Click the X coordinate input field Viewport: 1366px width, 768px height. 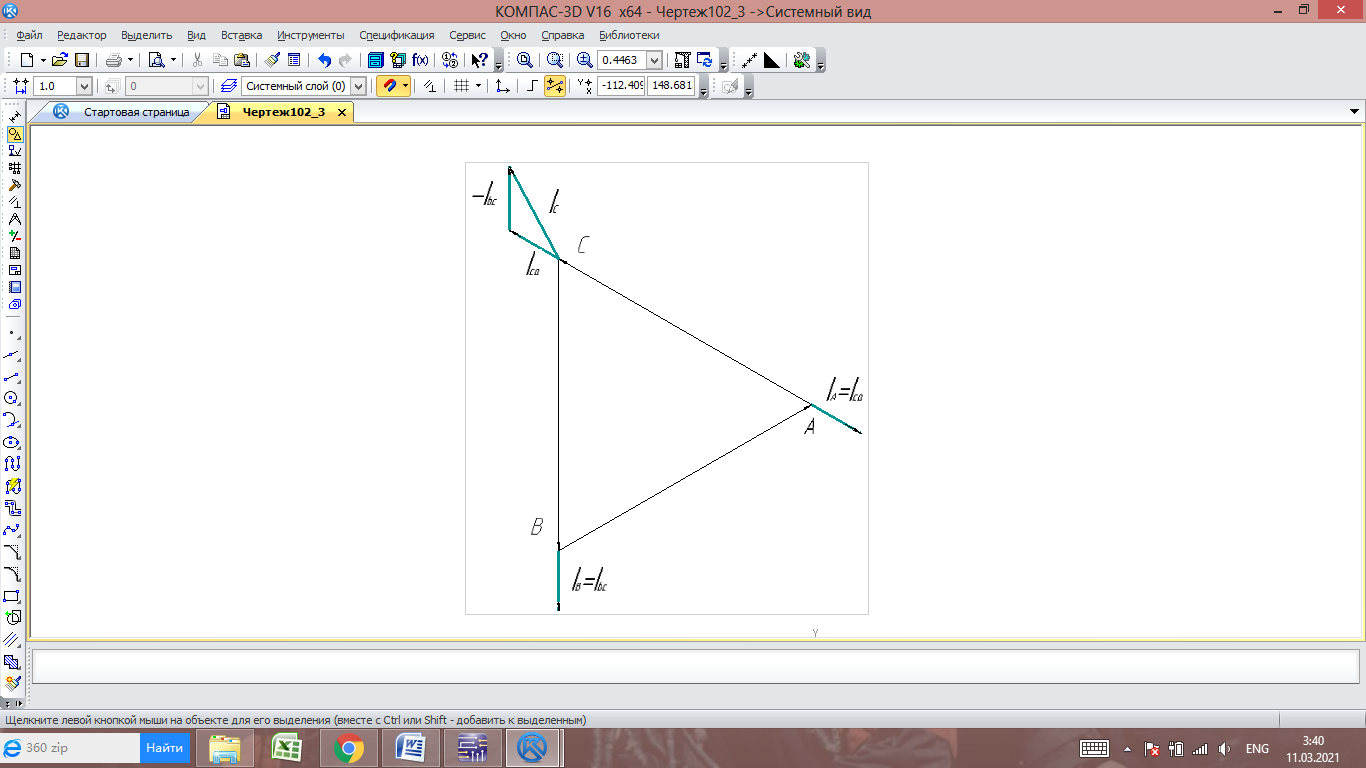click(621, 86)
